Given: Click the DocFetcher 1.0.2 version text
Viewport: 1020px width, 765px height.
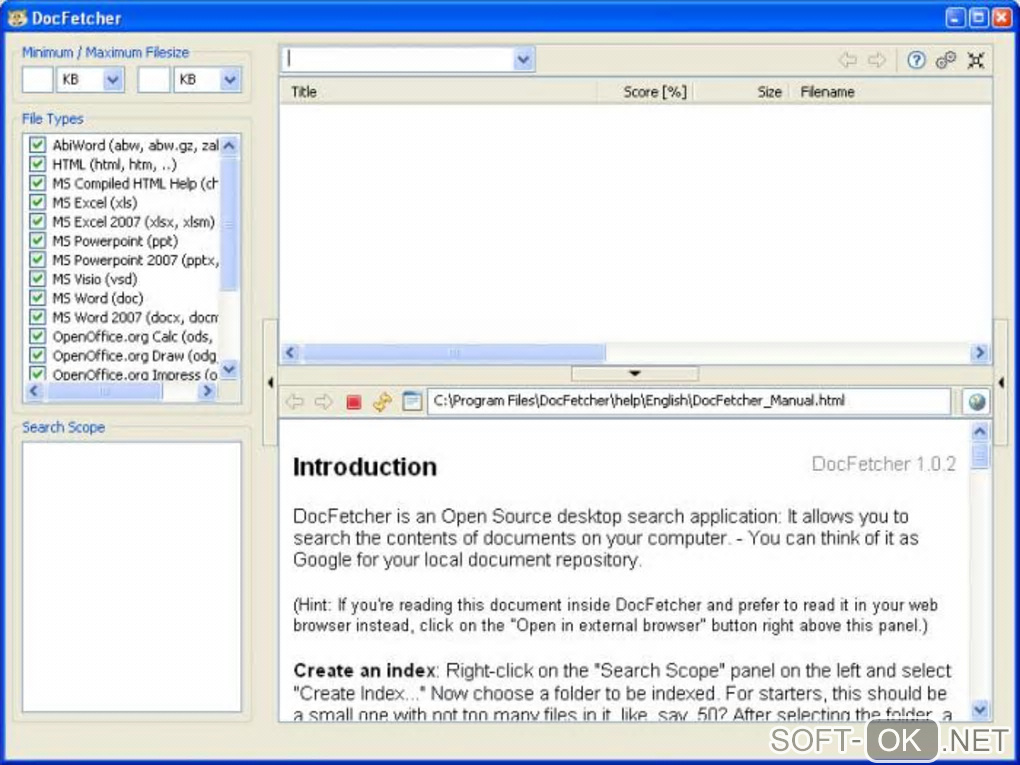Looking at the screenshot, I should (883, 464).
